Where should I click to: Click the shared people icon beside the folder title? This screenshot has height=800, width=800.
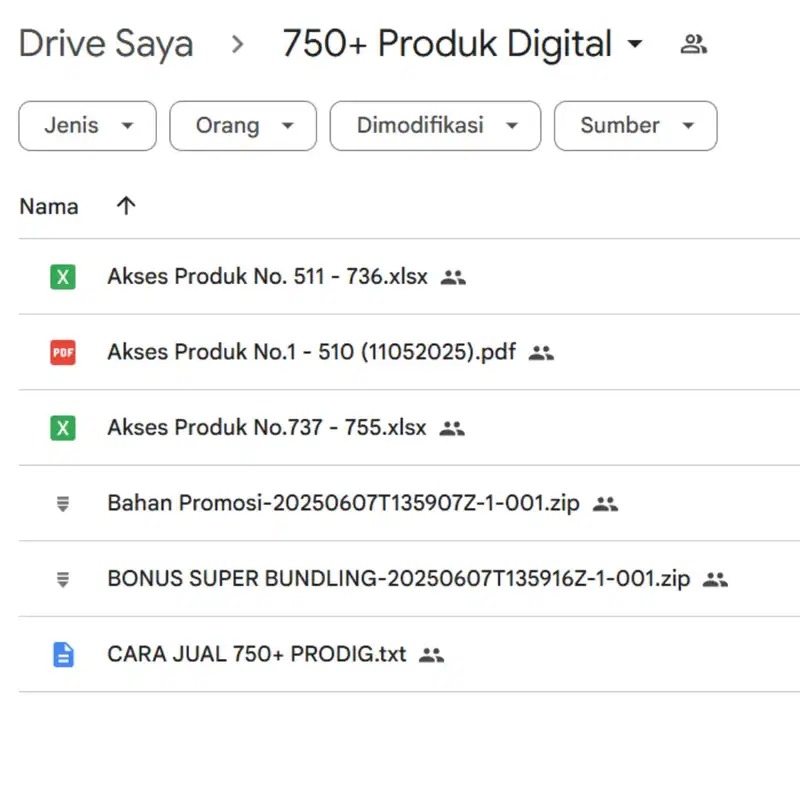[x=693, y=44]
